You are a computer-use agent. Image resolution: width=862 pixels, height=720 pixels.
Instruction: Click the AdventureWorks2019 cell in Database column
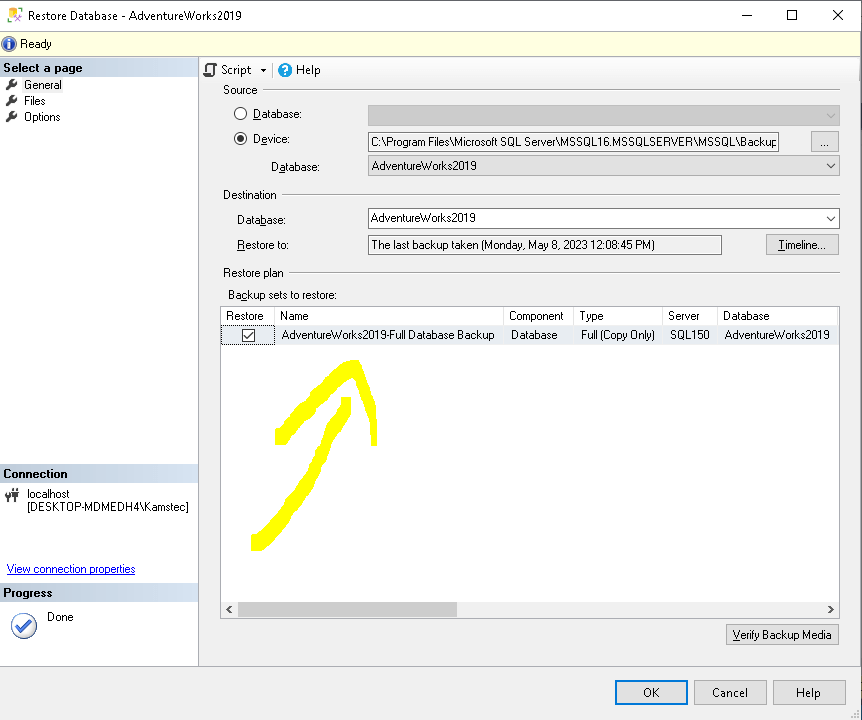[x=777, y=335]
